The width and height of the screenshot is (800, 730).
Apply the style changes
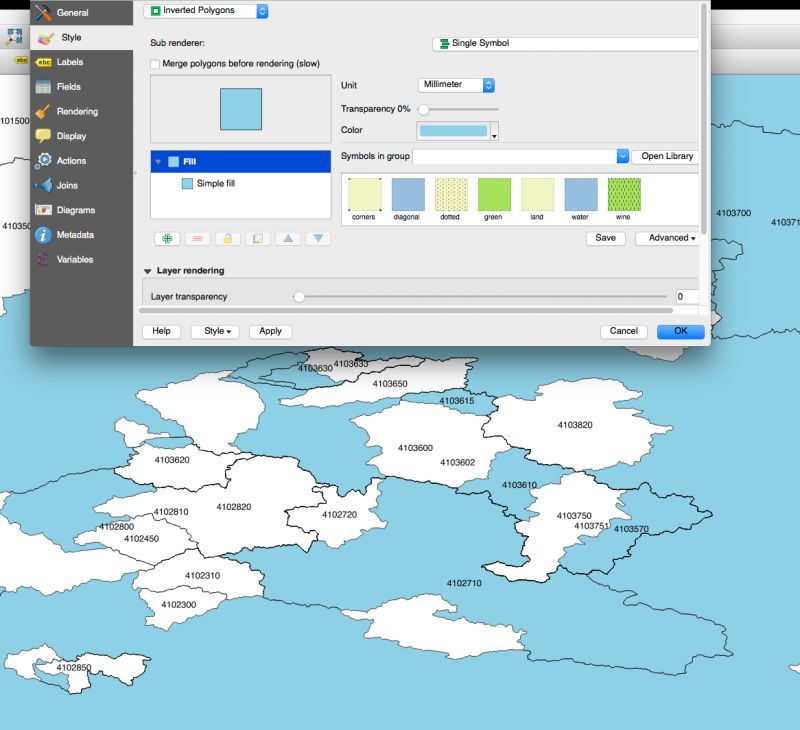(270, 331)
